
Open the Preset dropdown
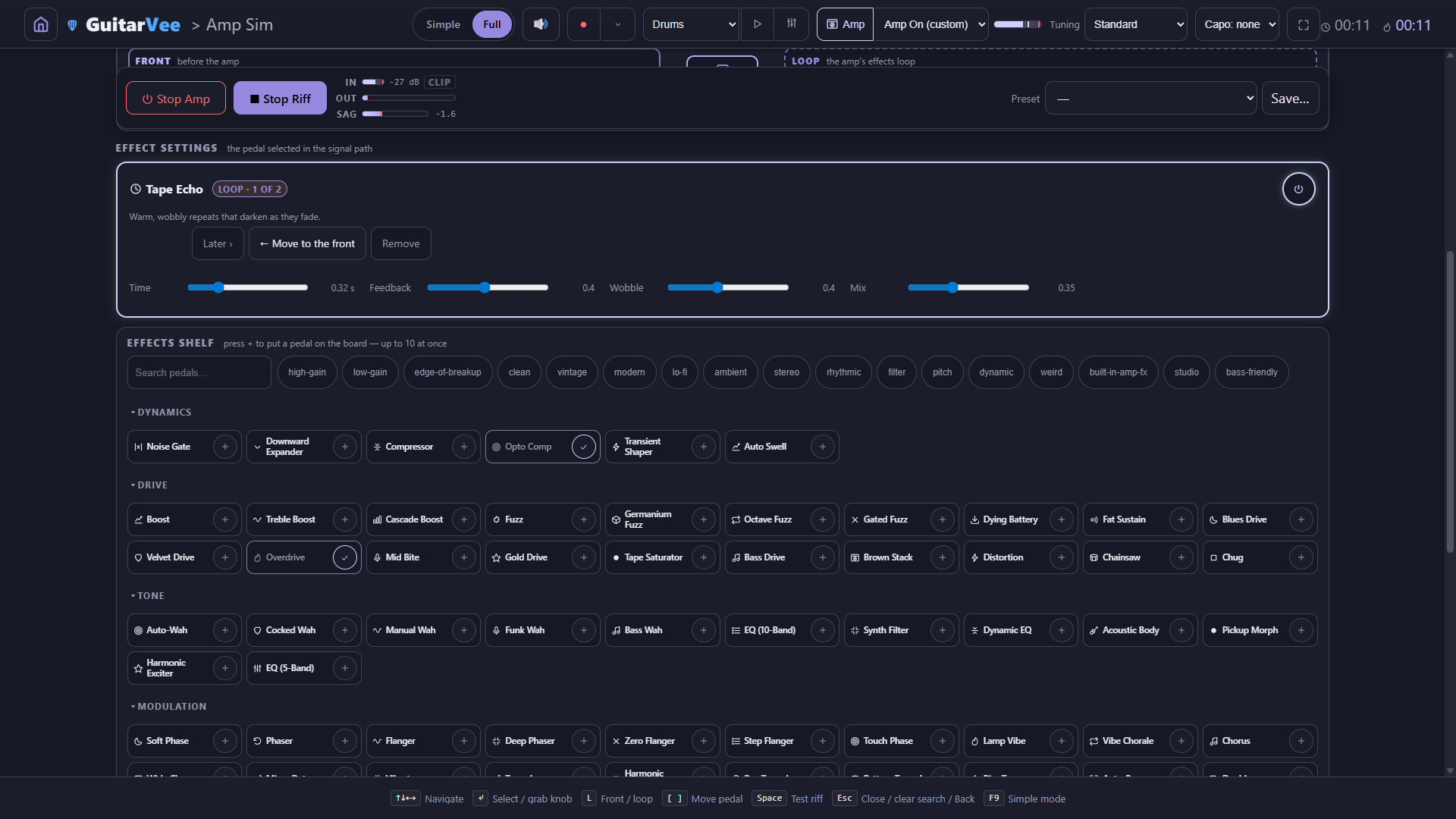coord(1151,99)
